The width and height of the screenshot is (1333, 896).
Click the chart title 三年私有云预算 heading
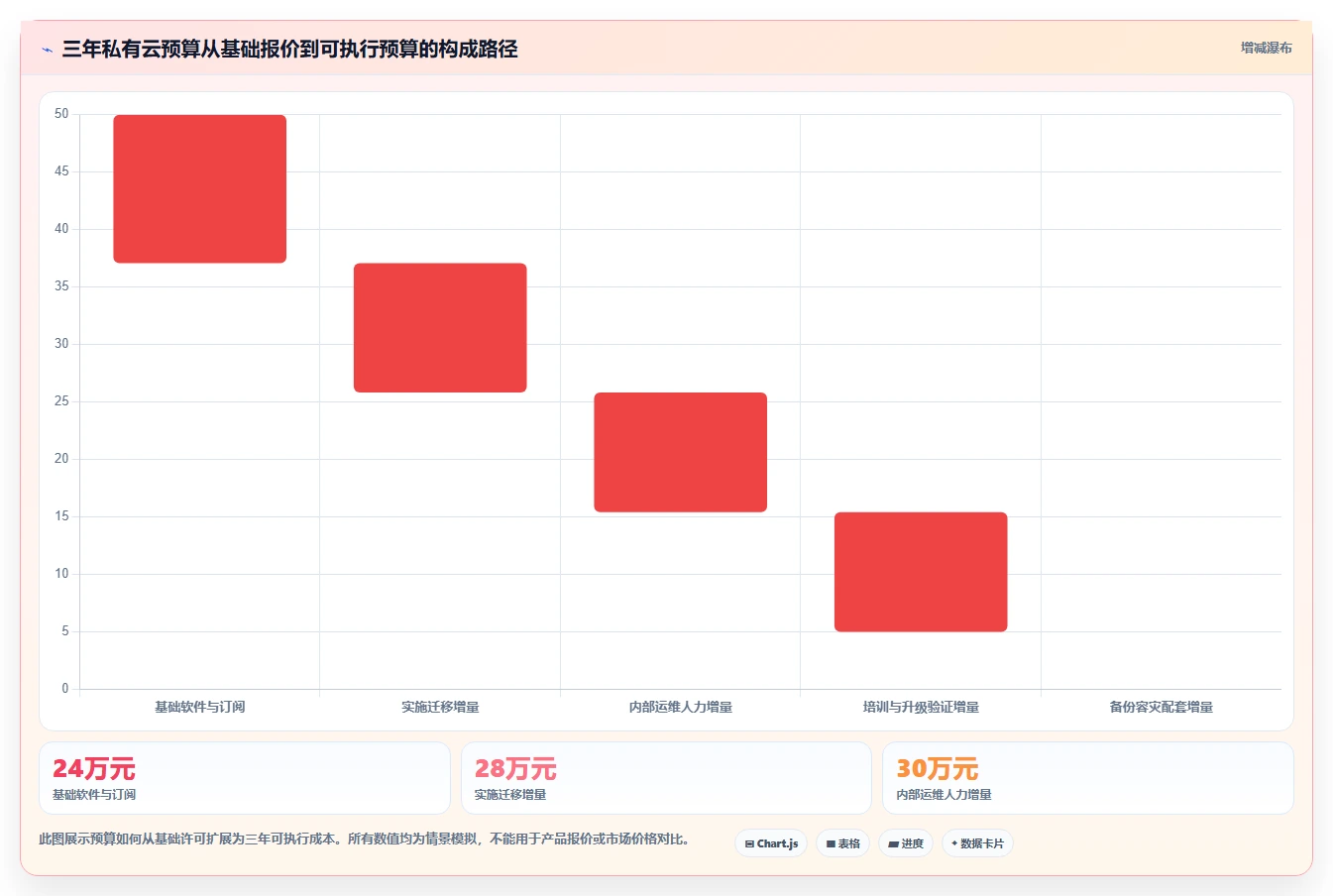(x=289, y=49)
